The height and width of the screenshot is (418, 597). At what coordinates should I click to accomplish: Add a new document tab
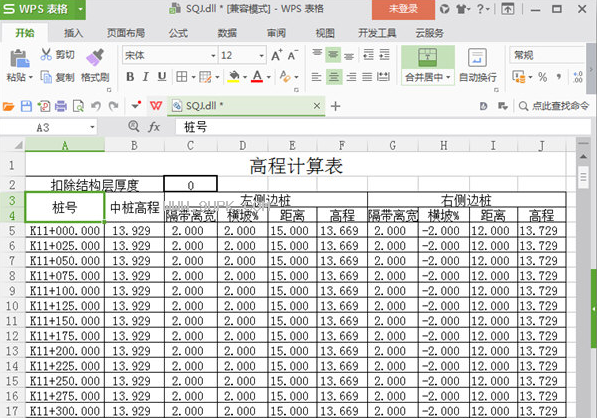335,106
